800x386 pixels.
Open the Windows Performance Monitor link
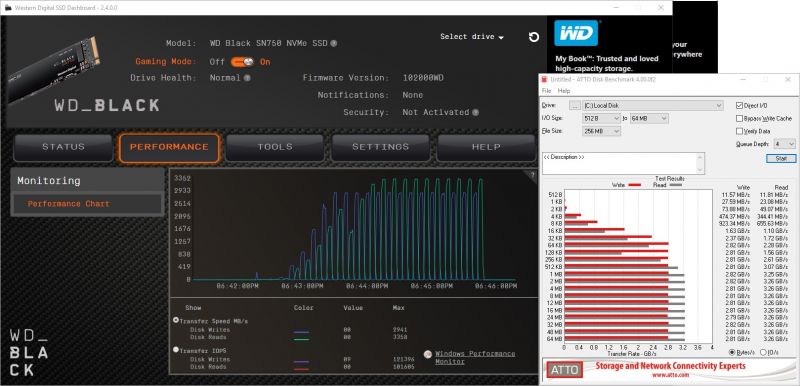(475, 357)
